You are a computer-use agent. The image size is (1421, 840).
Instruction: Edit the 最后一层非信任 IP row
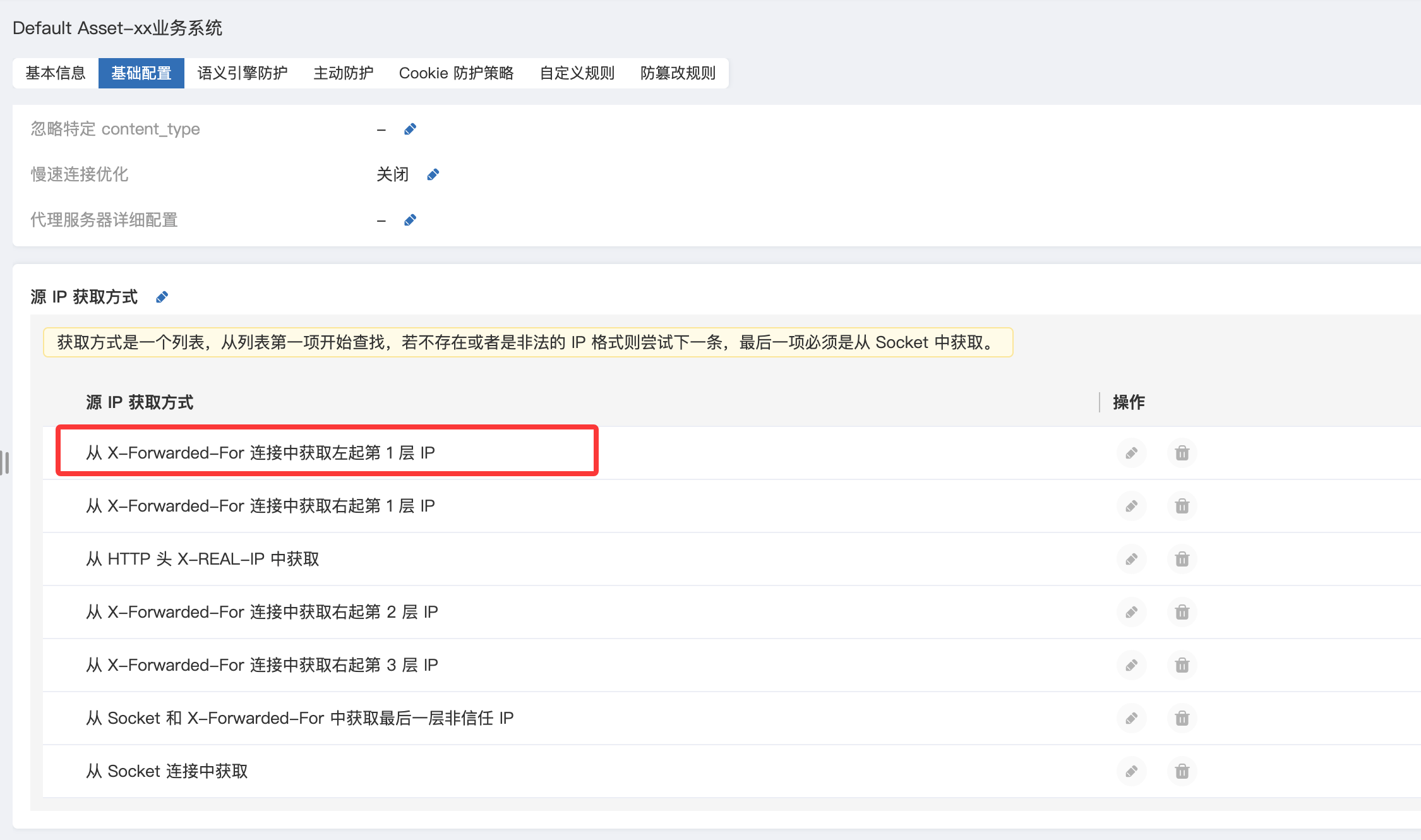point(1131,718)
